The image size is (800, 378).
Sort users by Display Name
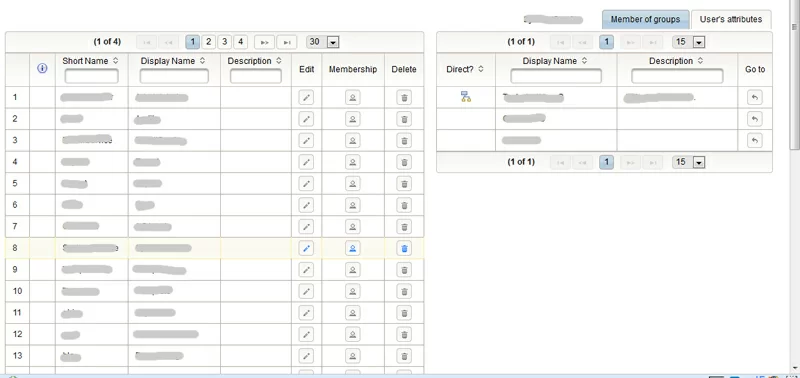coord(202,61)
